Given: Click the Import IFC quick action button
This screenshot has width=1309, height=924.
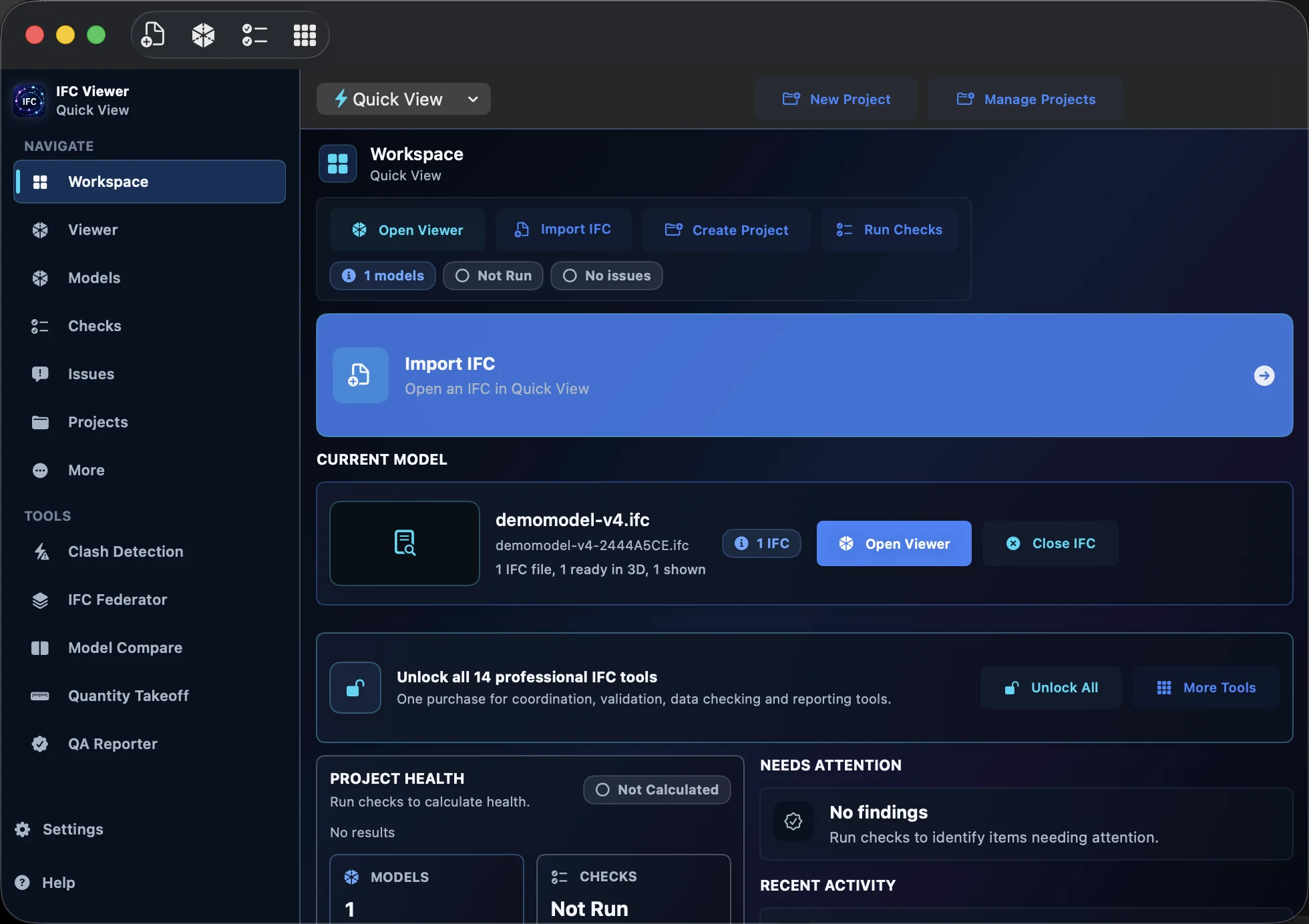Looking at the screenshot, I should (x=563, y=230).
